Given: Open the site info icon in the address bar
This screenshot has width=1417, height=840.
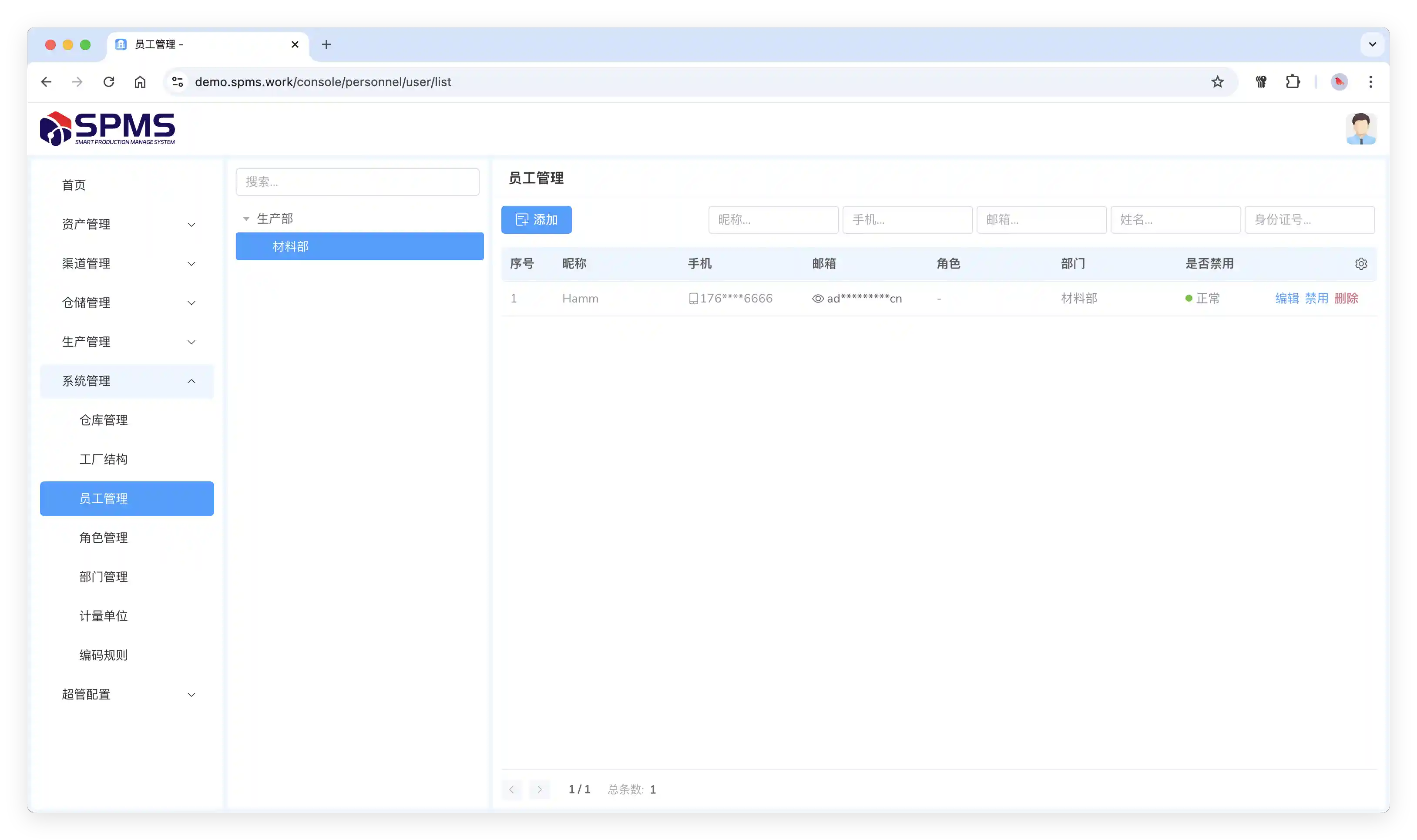Looking at the screenshot, I should click(178, 82).
